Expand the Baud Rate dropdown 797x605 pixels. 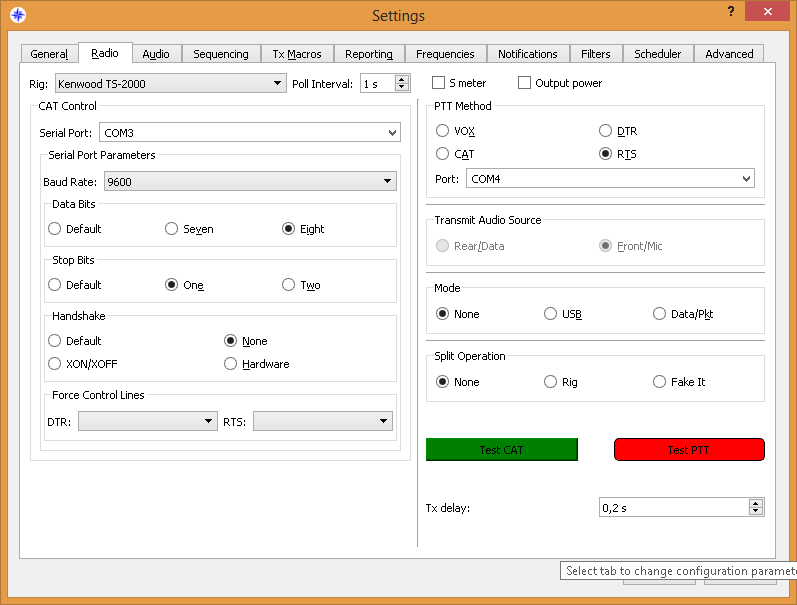point(250,182)
